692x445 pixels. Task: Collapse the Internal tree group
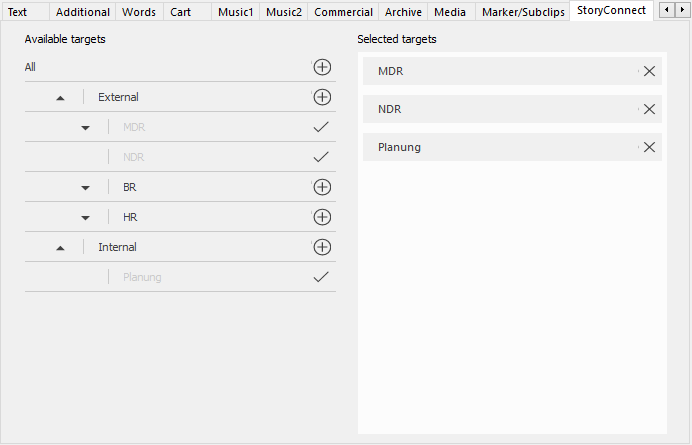click(x=60, y=248)
